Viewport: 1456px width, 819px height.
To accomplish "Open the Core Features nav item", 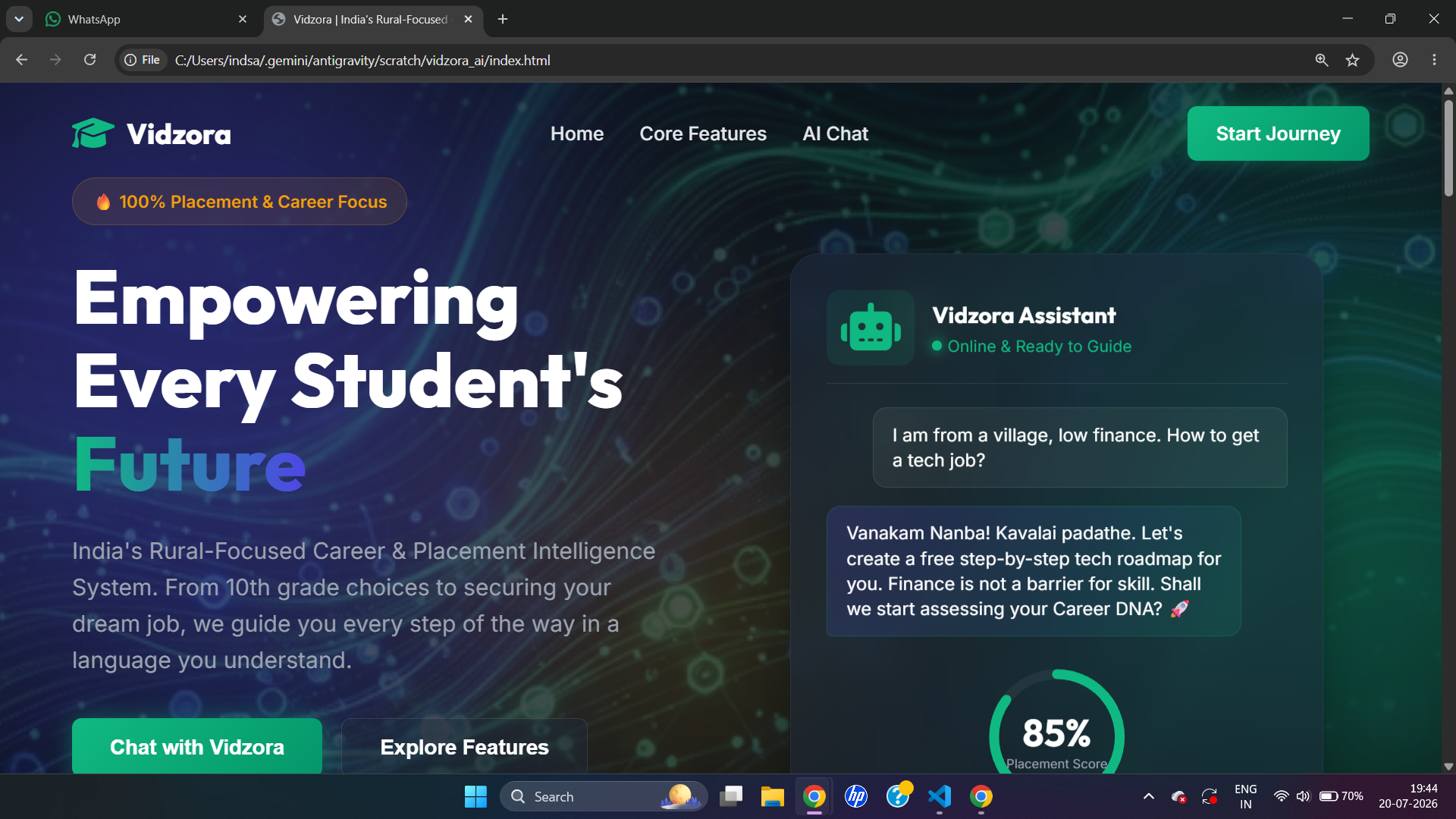I will point(703,133).
